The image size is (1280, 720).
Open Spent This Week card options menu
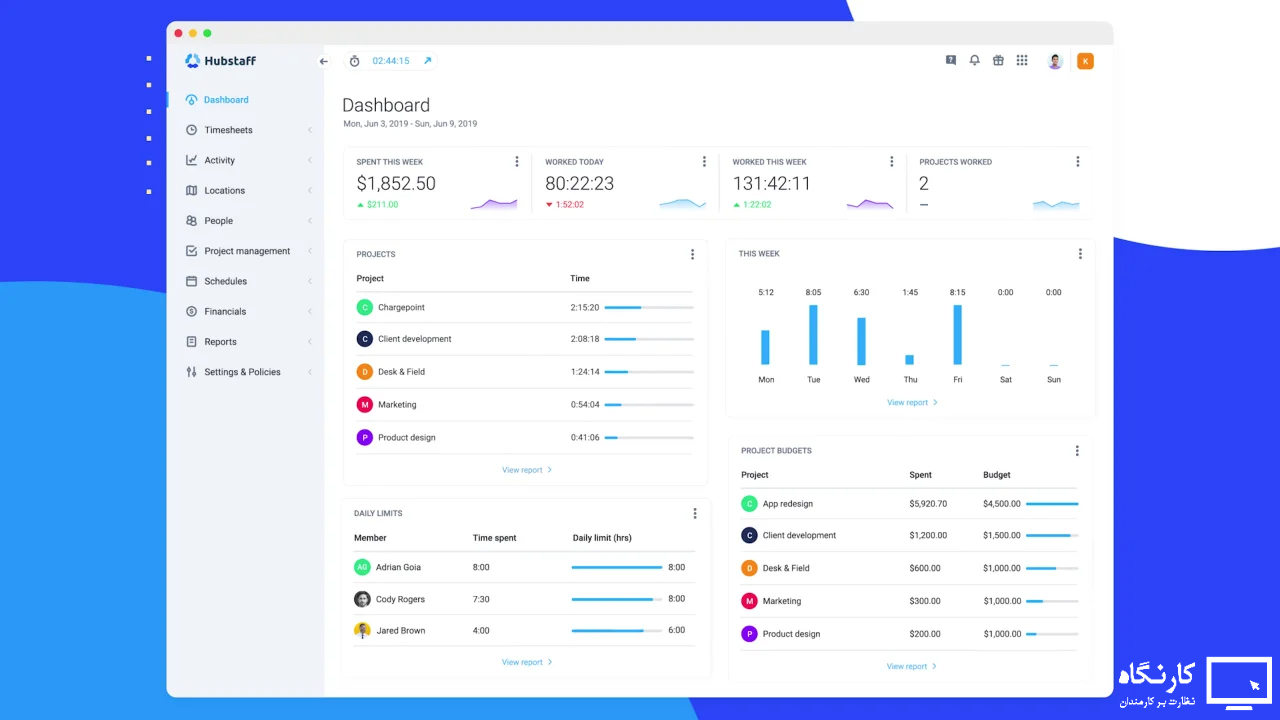point(517,161)
